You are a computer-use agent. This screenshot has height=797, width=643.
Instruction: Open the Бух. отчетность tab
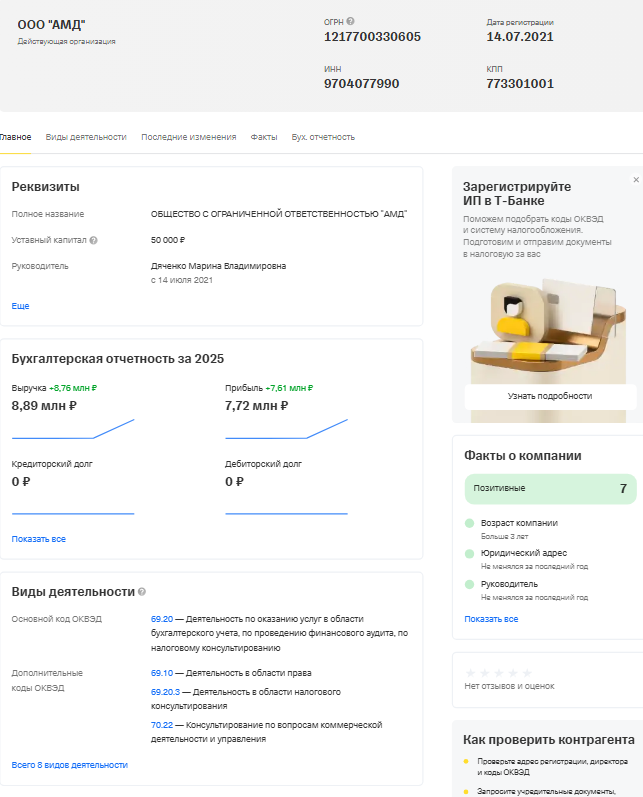(x=323, y=137)
